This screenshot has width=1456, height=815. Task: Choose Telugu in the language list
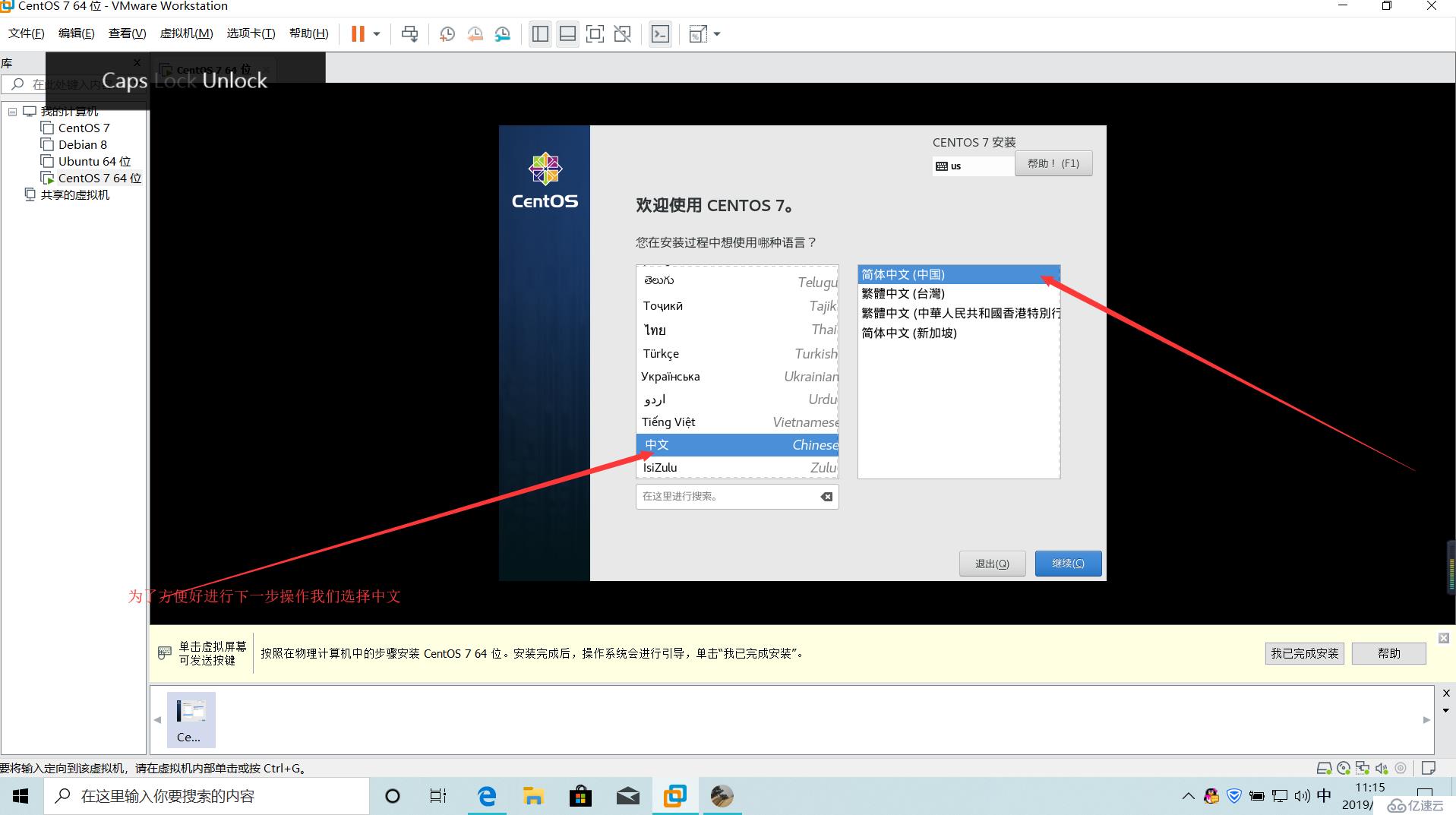point(737,281)
